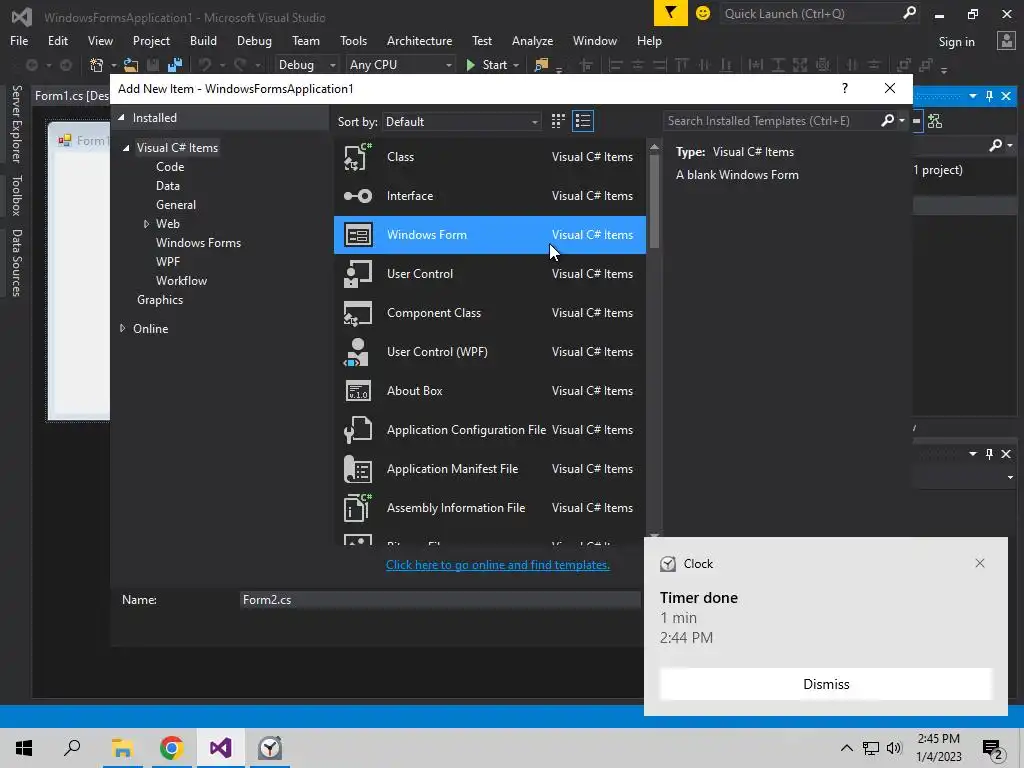1024x768 pixels.
Task: Switch to small icons list view
Action: pos(583,121)
